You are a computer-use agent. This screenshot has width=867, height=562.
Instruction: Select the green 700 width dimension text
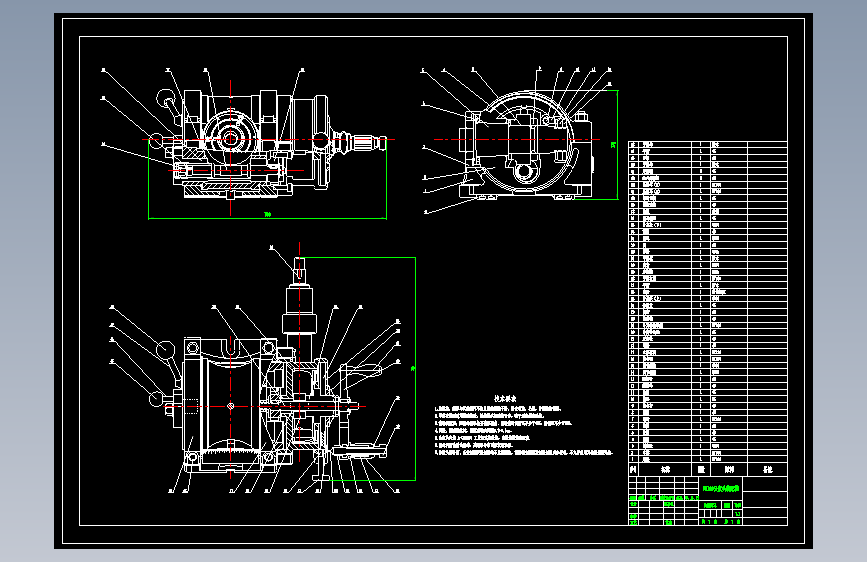268,215
